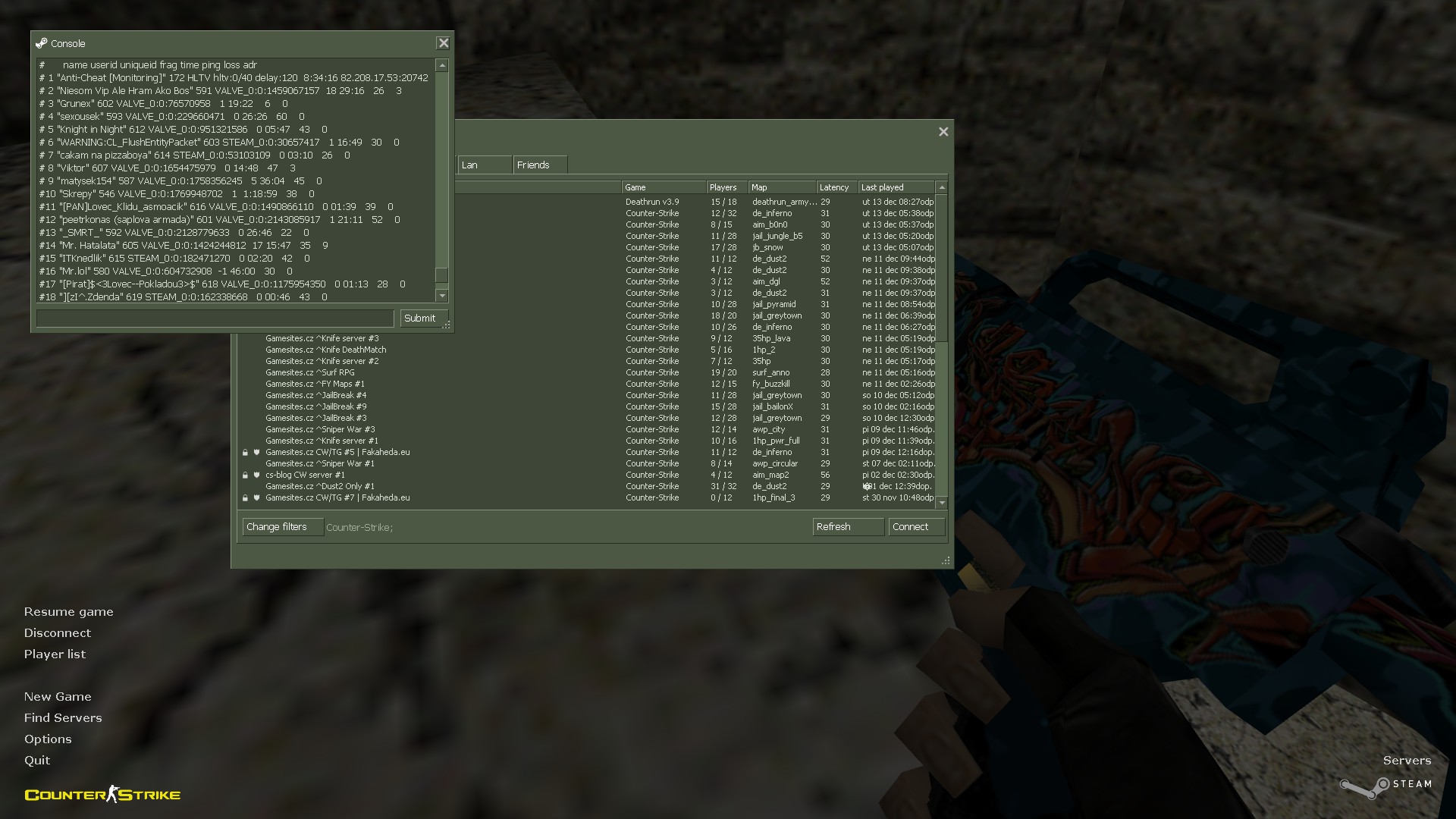Select Gamesites.cz ^Knife DeathMatch row
The image size is (1456, 819).
(x=587, y=350)
